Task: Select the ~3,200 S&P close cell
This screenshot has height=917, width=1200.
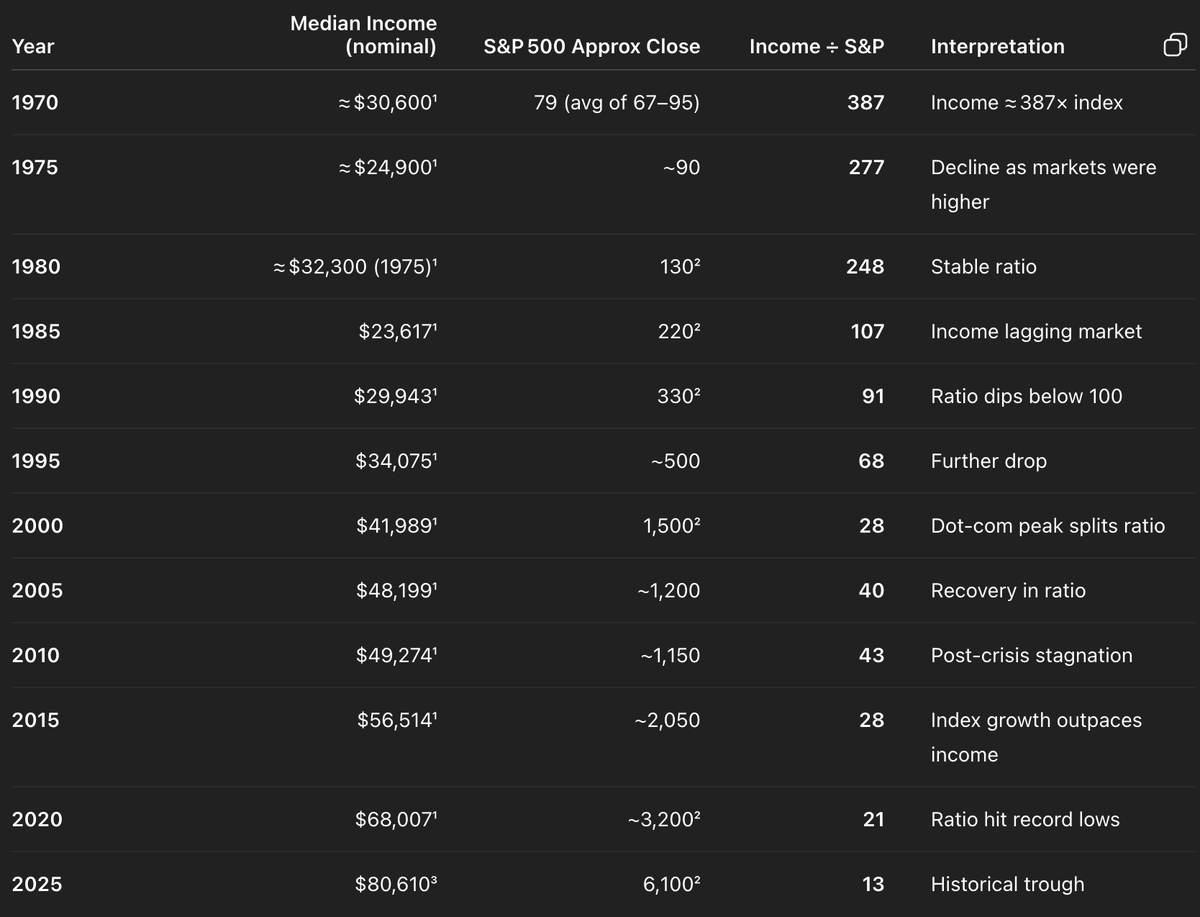Action: pyautogui.click(x=664, y=819)
